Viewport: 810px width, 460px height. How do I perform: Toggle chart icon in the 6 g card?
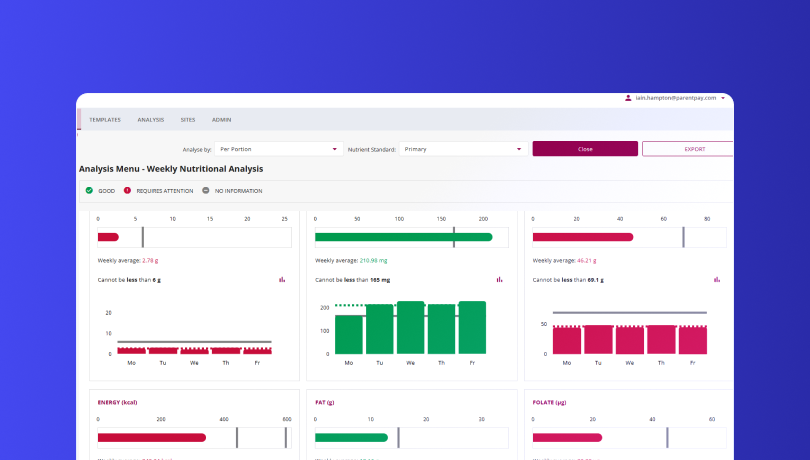click(x=282, y=280)
